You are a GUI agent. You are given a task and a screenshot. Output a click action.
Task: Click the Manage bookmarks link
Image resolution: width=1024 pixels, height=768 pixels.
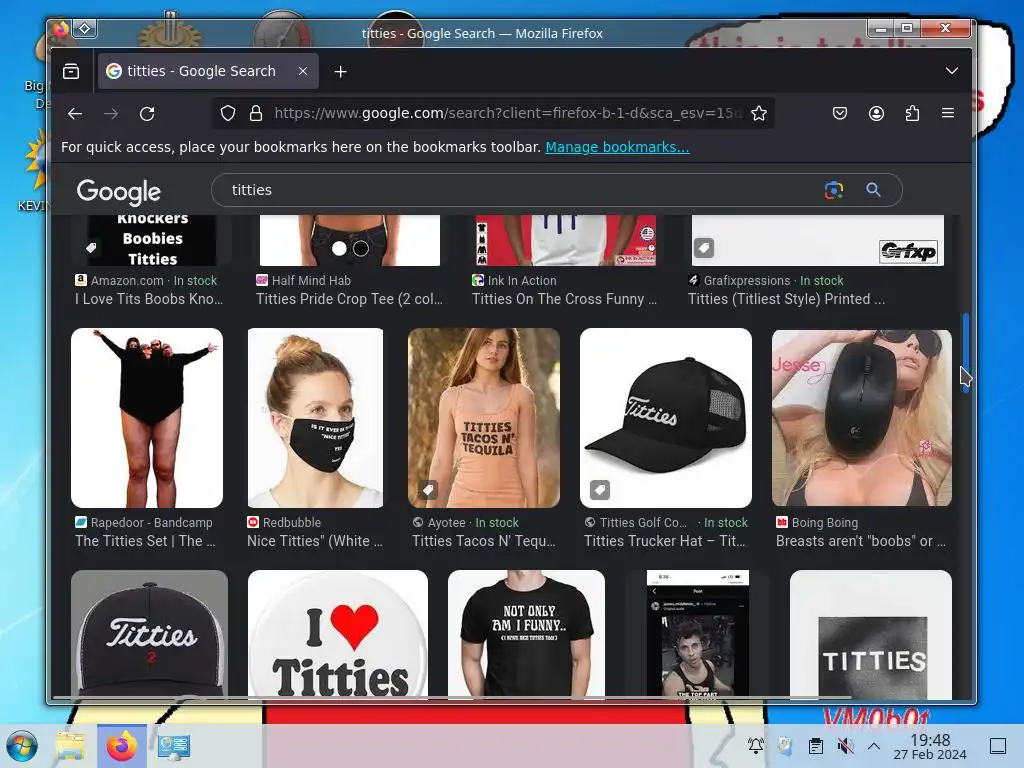(x=617, y=147)
